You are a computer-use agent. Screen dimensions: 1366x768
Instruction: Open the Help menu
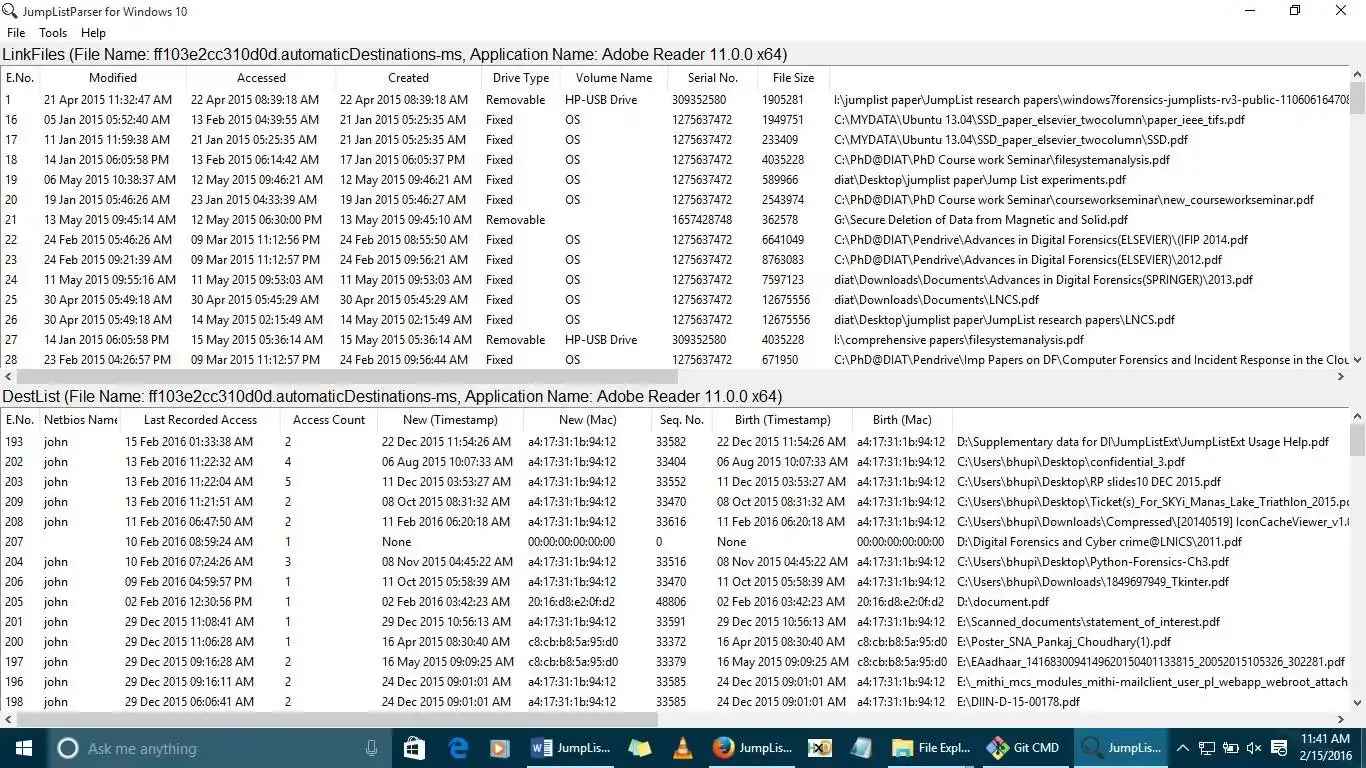93,33
